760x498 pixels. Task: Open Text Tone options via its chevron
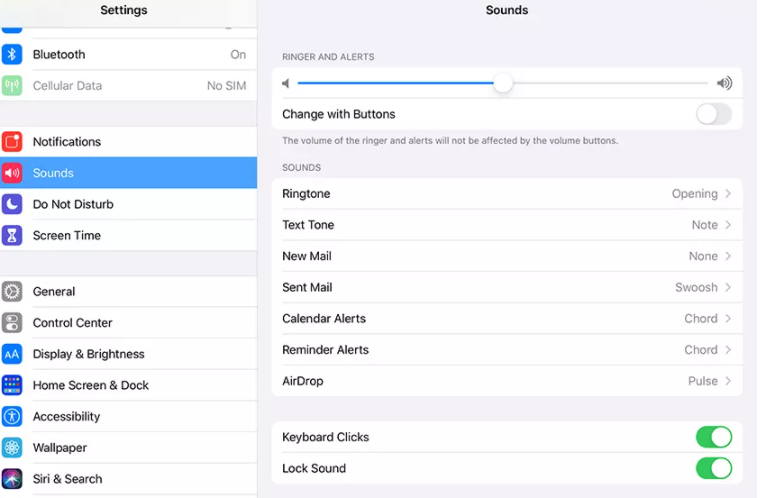coord(728,225)
